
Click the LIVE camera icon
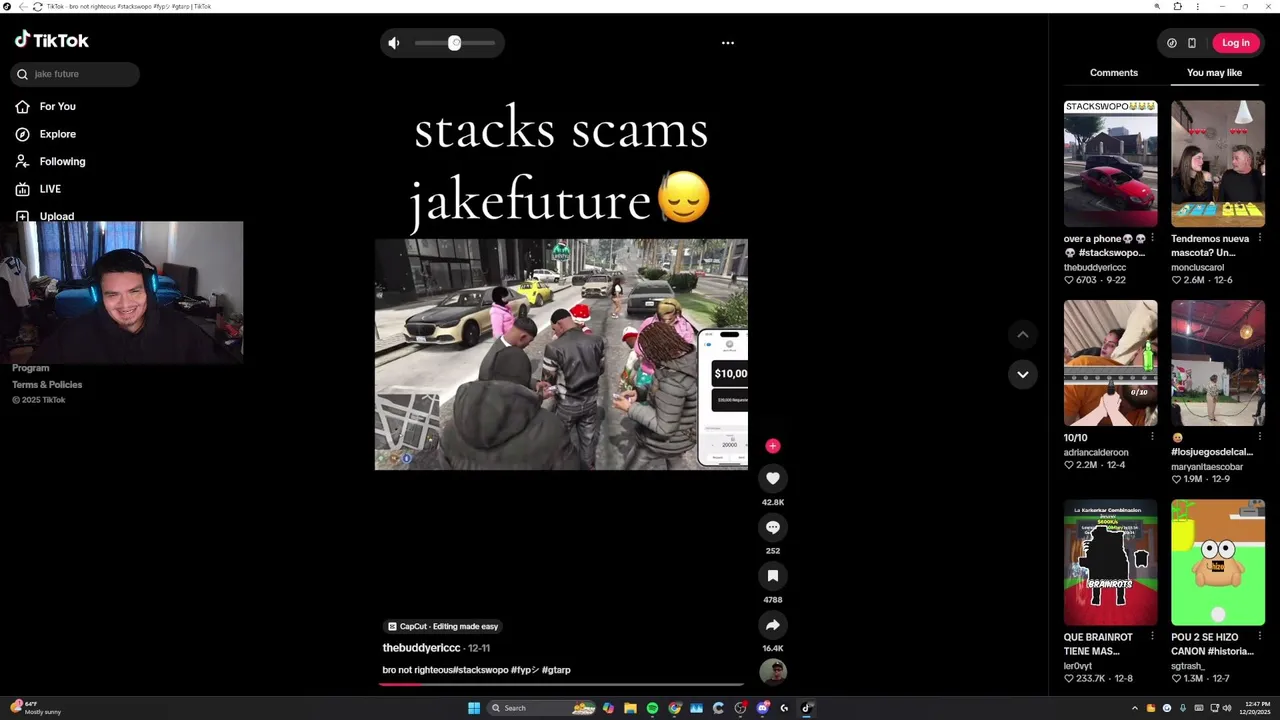tap(22, 189)
